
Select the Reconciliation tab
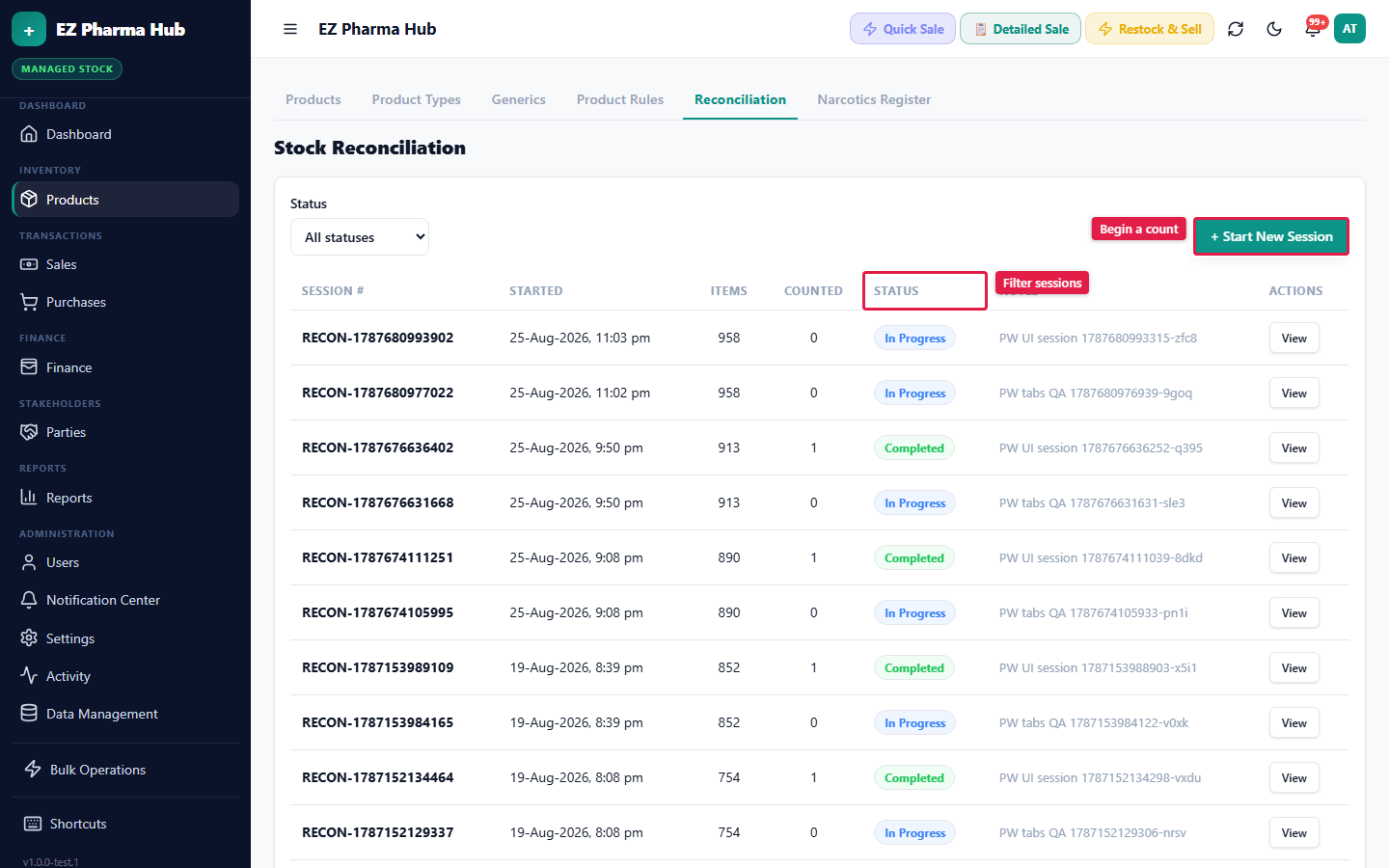[x=740, y=99]
